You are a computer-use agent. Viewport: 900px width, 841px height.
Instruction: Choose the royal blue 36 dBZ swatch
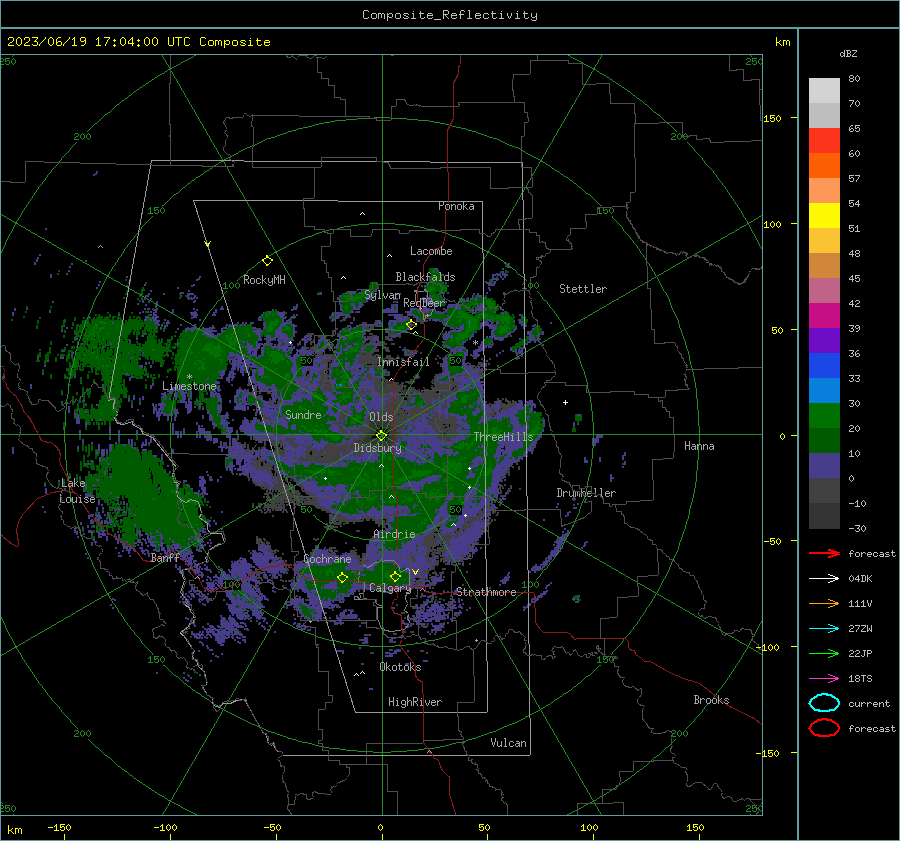pos(824,366)
